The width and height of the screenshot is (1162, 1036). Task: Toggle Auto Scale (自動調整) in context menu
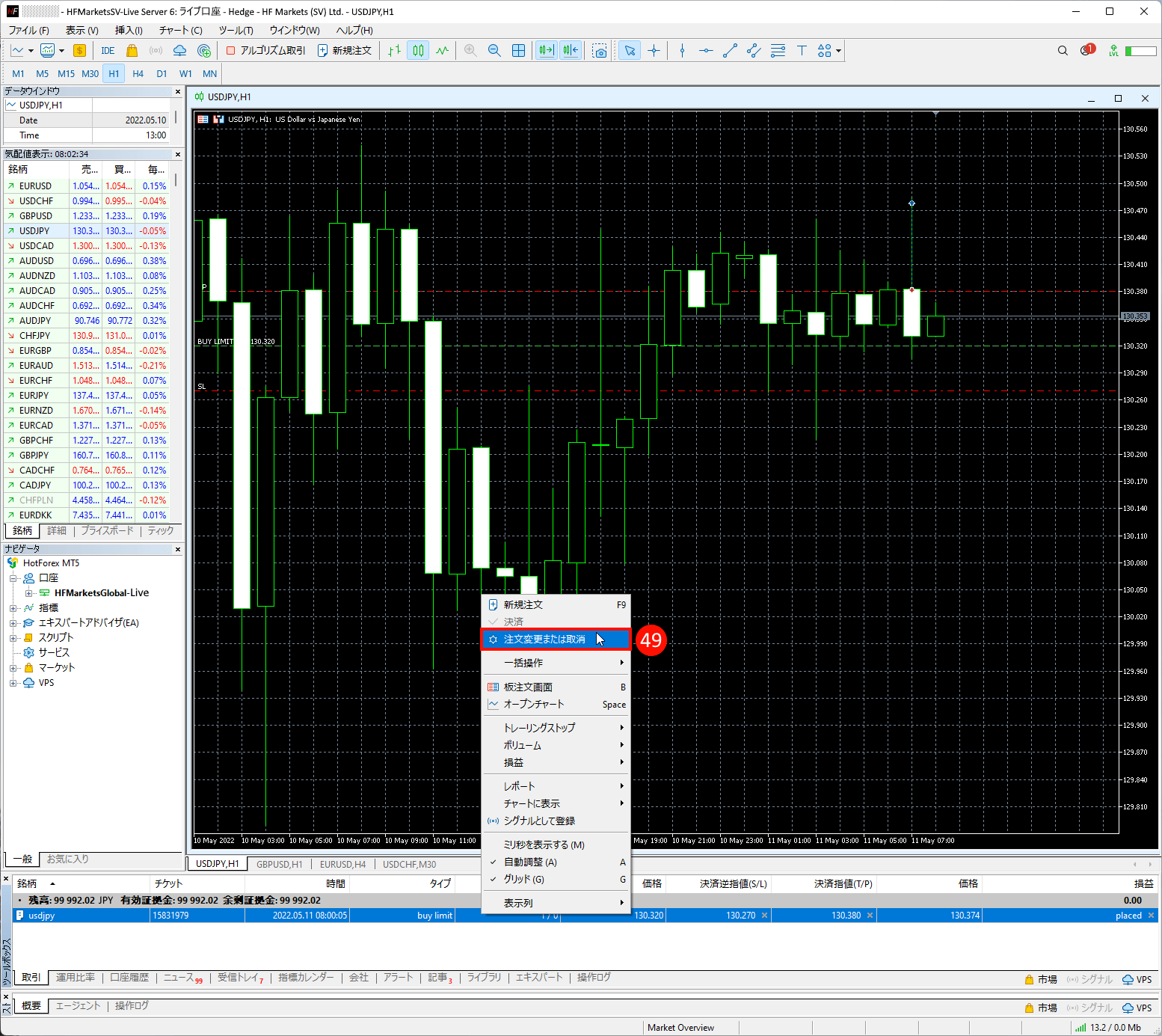click(530, 862)
